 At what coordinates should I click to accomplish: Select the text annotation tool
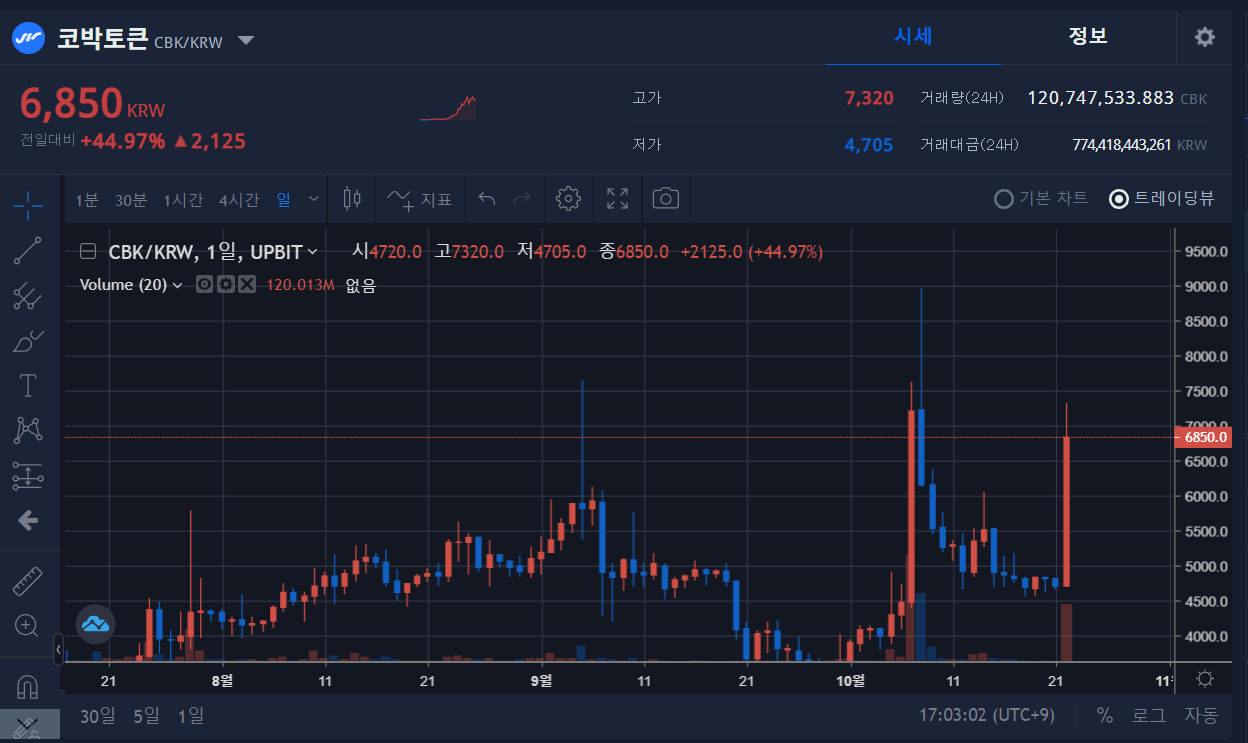[x=28, y=386]
